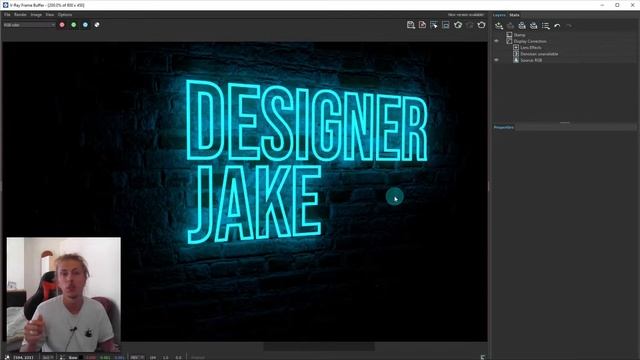Toggle the red channel button

(62, 25)
